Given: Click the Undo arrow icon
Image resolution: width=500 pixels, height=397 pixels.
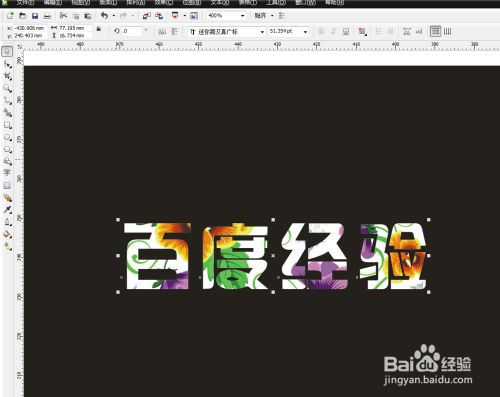Looking at the screenshot, I should pos(104,16).
